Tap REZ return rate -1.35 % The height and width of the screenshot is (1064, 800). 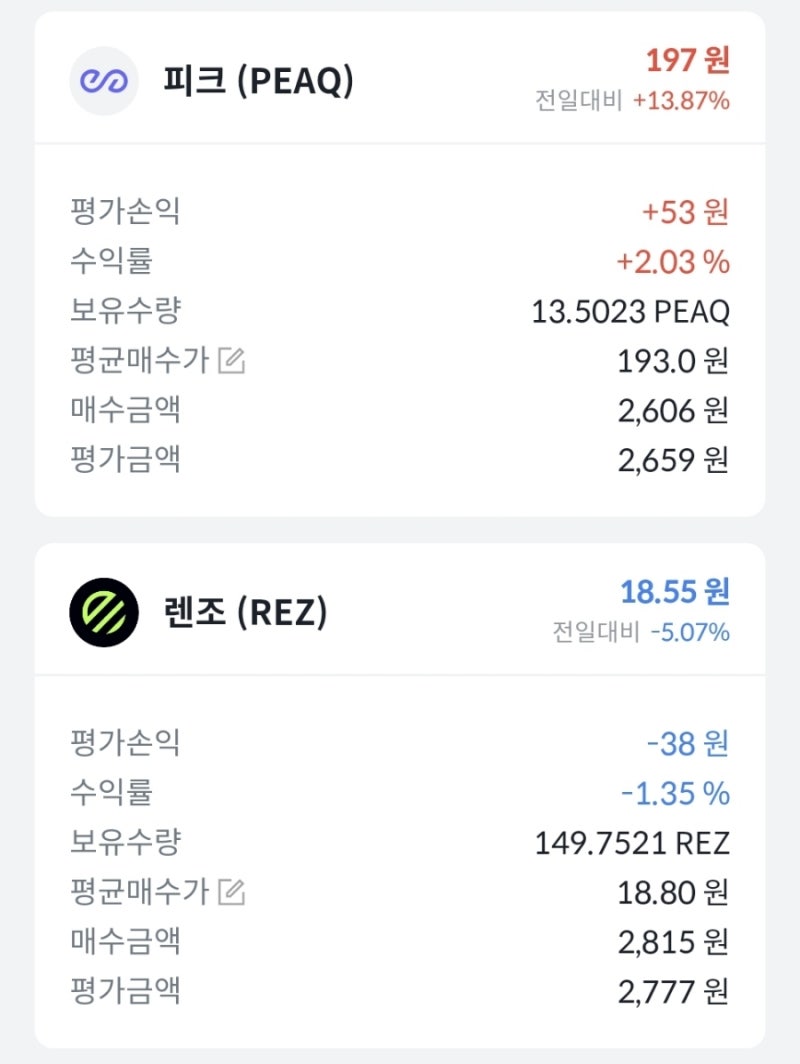675,793
